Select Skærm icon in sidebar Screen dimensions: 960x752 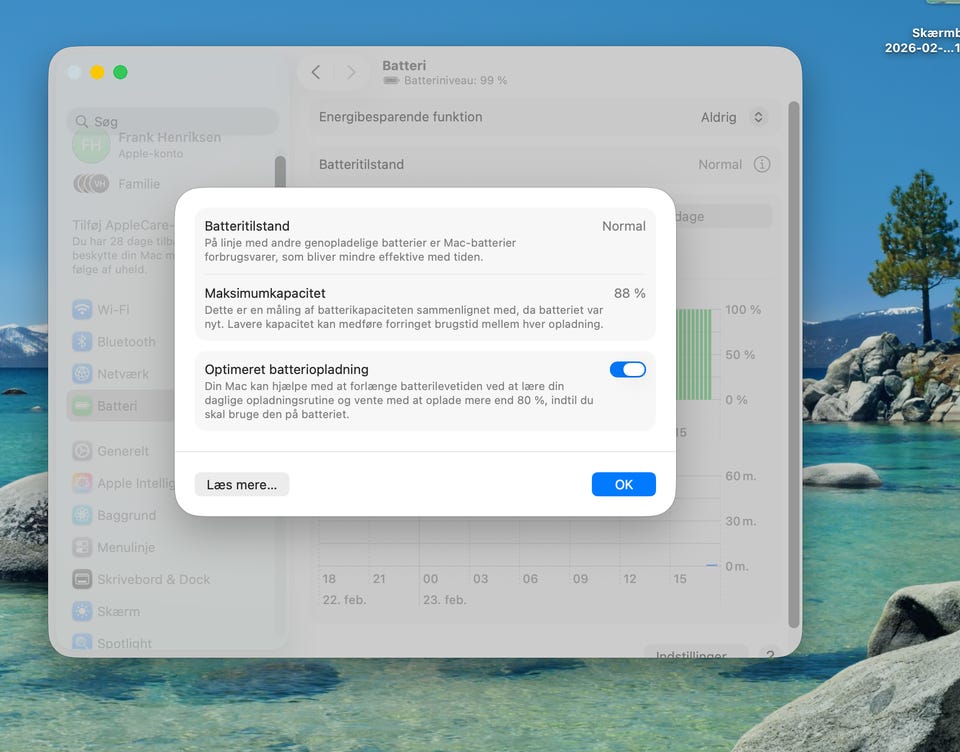click(82, 611)
